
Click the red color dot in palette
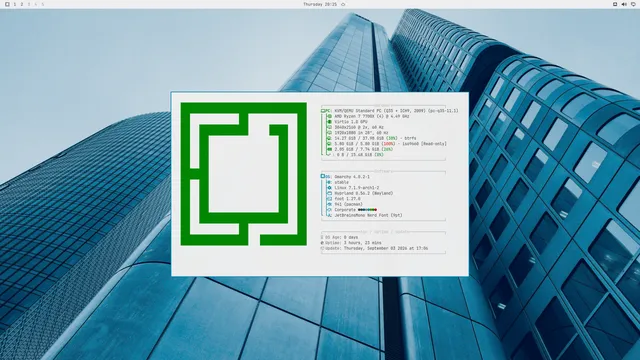(375, 210)
